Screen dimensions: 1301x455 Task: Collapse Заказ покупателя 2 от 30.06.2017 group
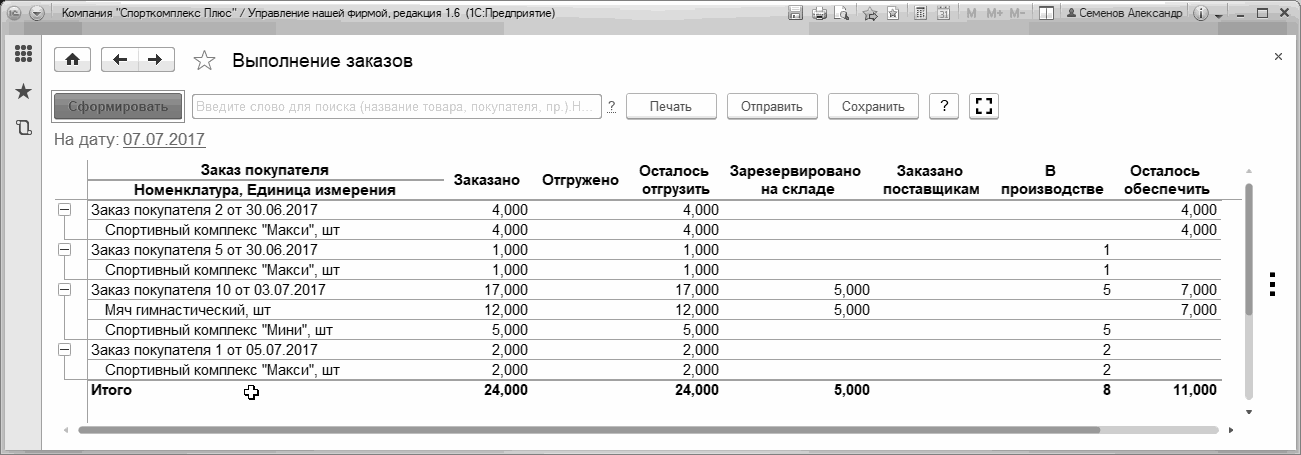pyautogui.click(x=65, y=210)
